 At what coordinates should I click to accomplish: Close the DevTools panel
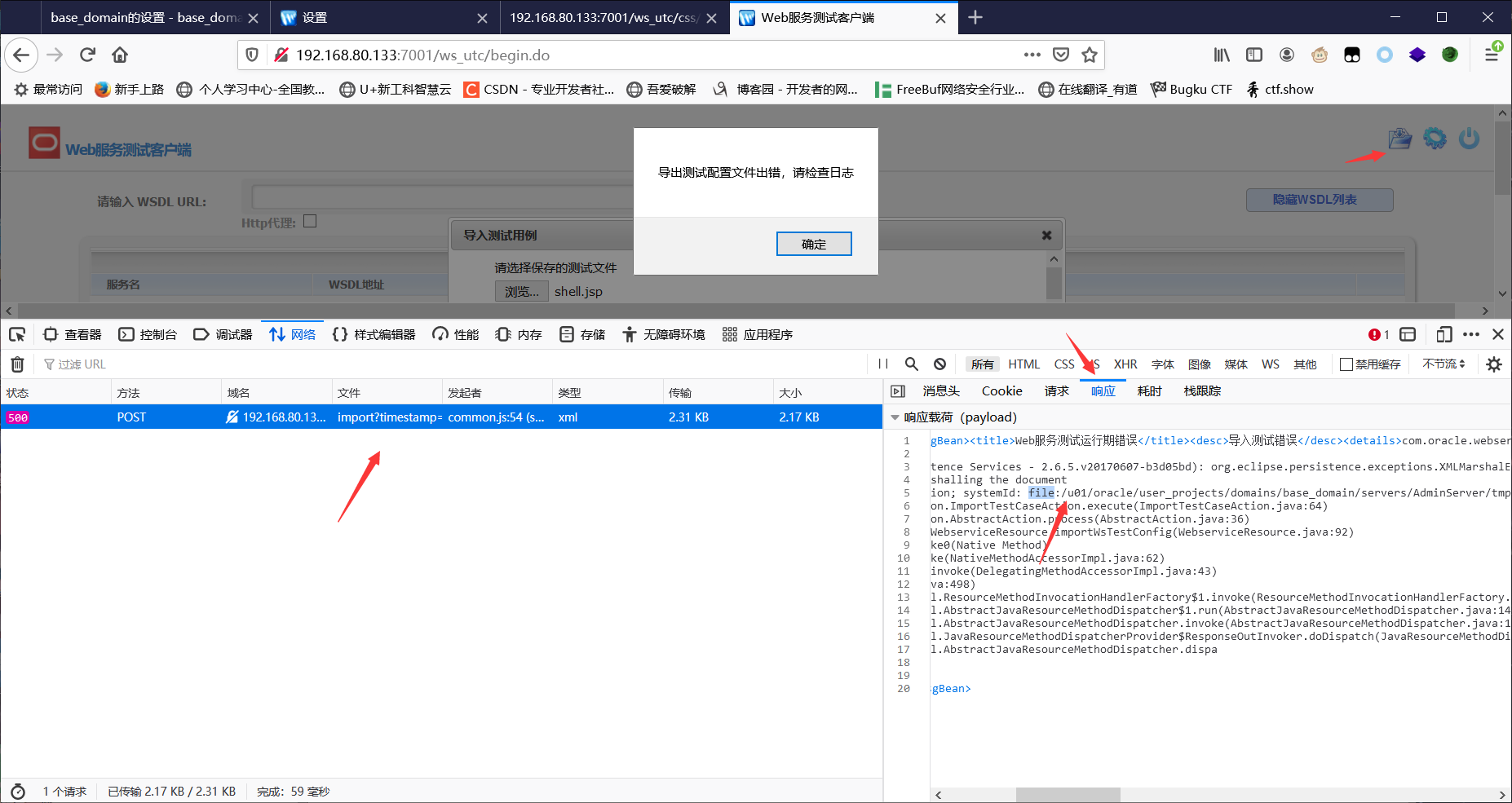(1498, 334)
